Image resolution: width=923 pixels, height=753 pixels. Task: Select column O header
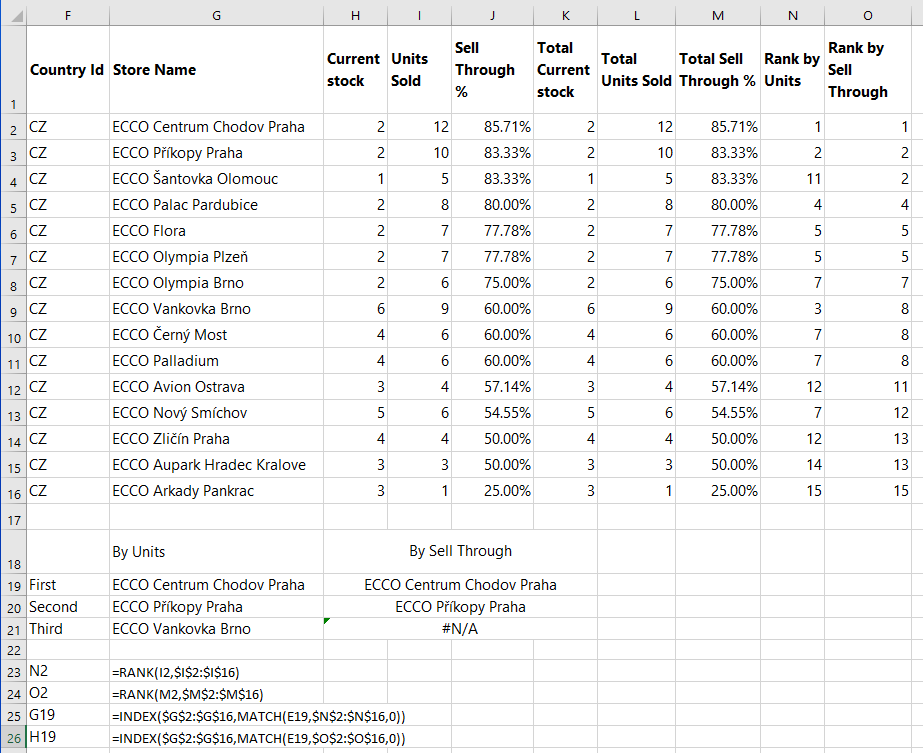[x=868, y=15]
